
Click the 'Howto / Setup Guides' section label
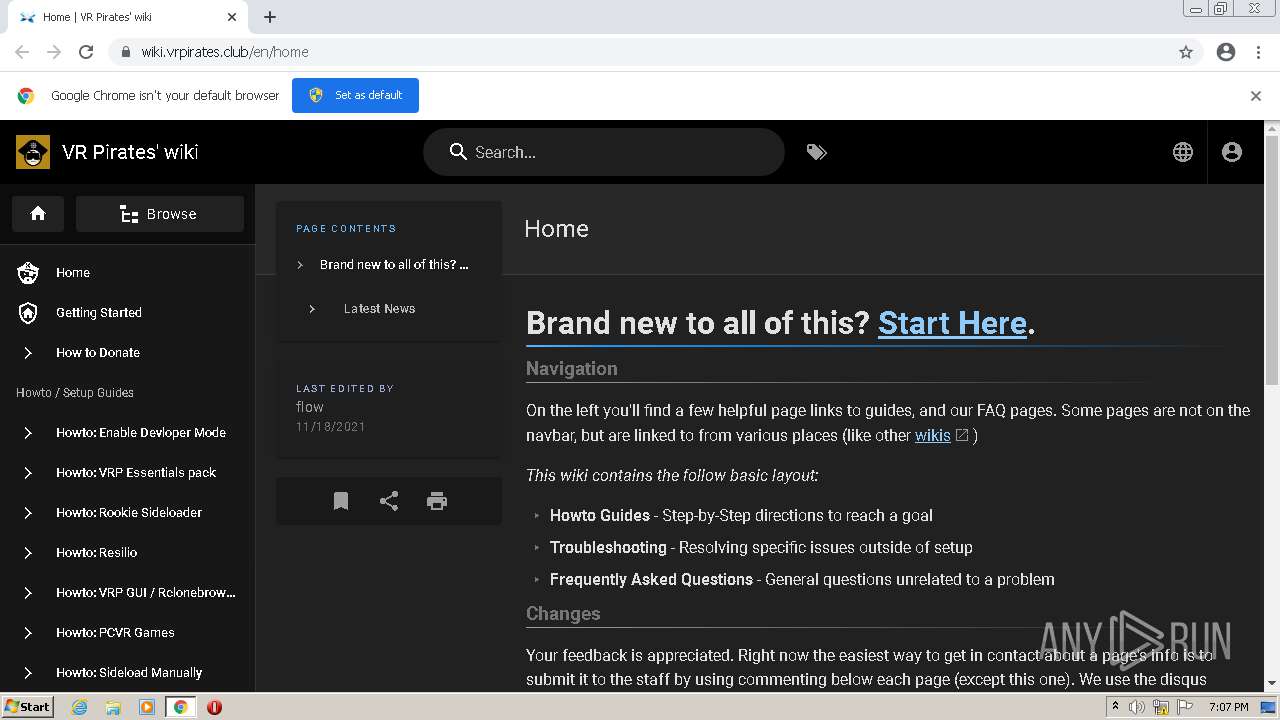[75, 392]
